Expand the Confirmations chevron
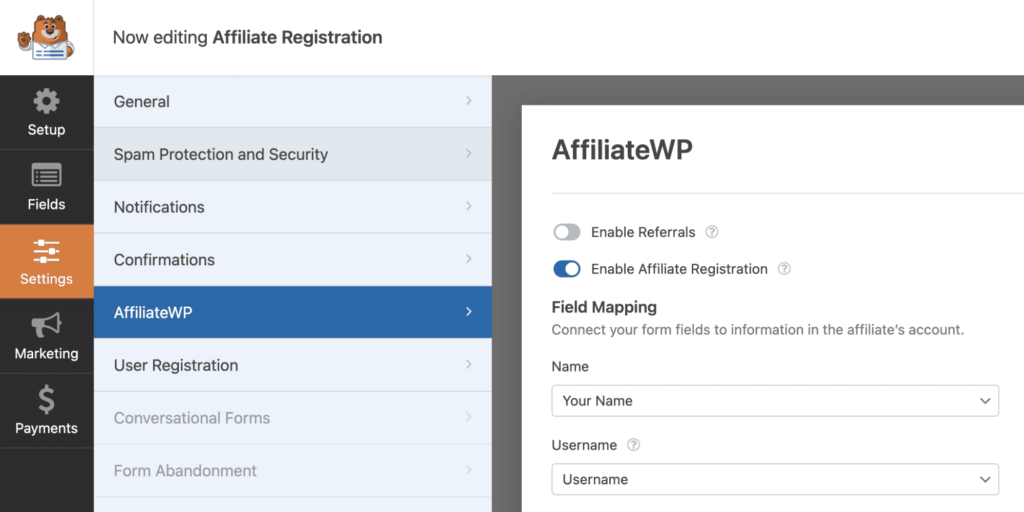 pyautogui.click(x=468, y=259)
